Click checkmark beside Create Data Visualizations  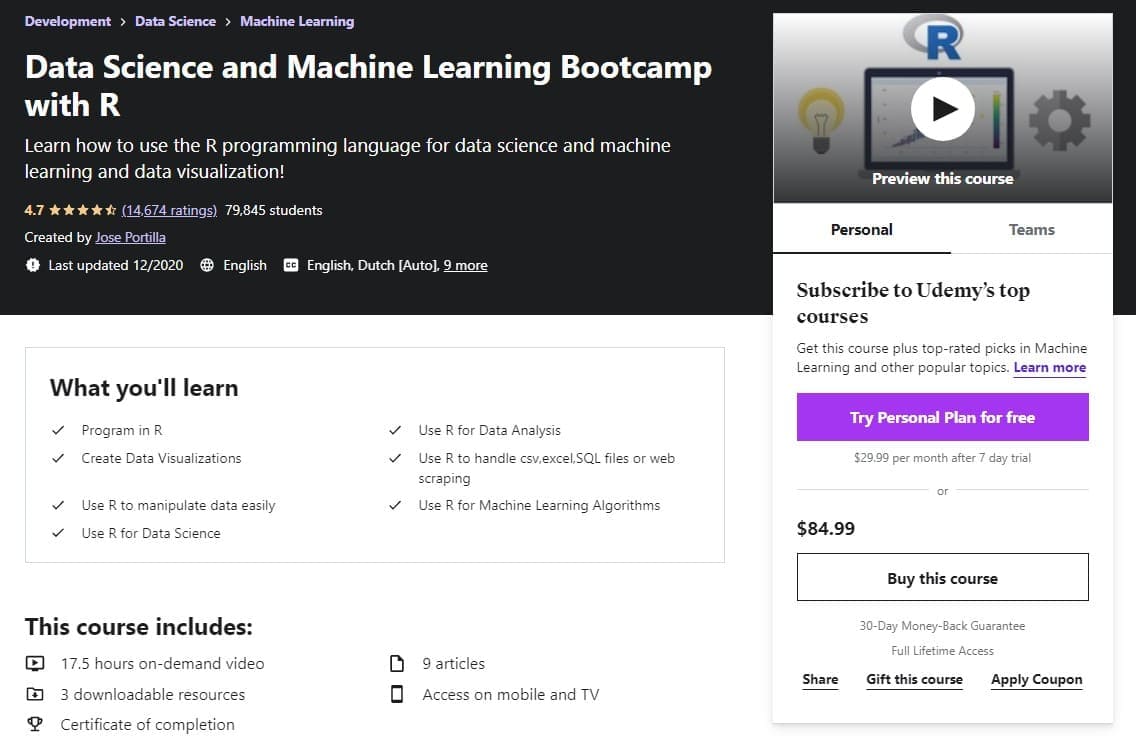tap(58, 458)
